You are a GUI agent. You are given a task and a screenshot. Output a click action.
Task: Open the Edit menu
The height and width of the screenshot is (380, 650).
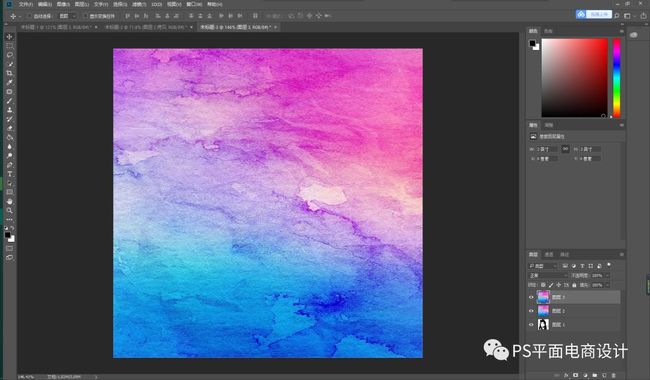pyautogui.click(x=45, y=4)
